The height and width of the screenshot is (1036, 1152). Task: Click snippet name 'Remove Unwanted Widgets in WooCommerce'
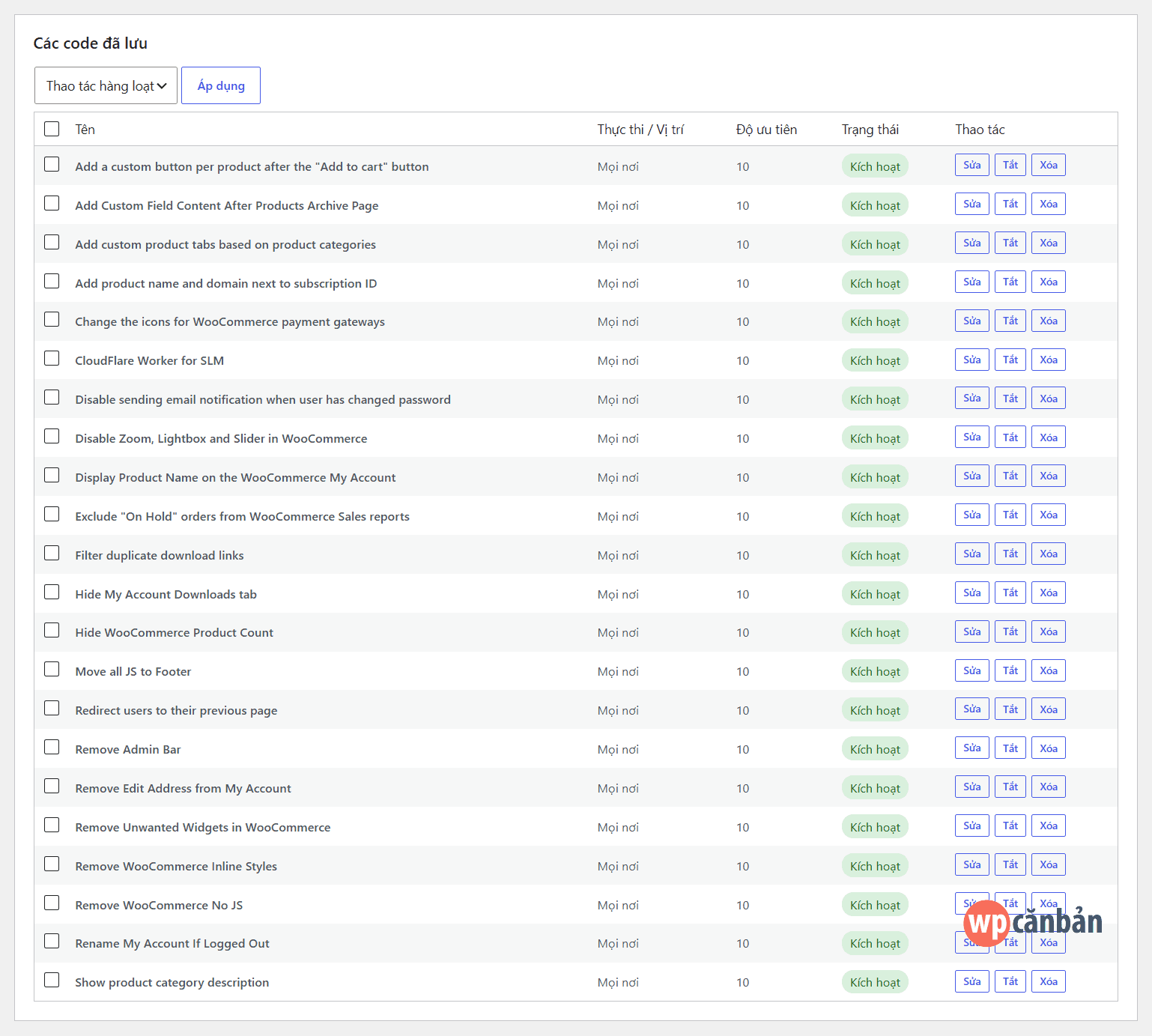[x=203, y=827]
